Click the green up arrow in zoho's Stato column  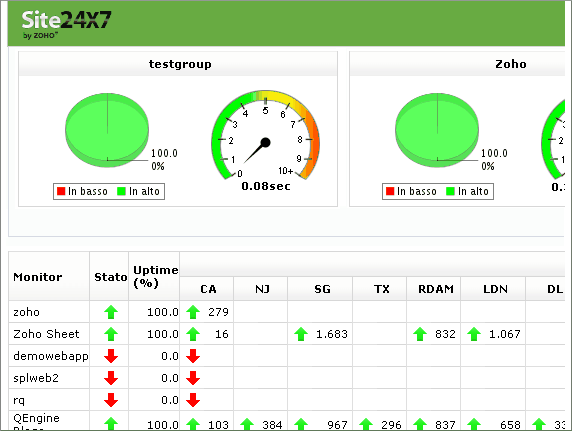pyautogui.click(x=111, y=312)
